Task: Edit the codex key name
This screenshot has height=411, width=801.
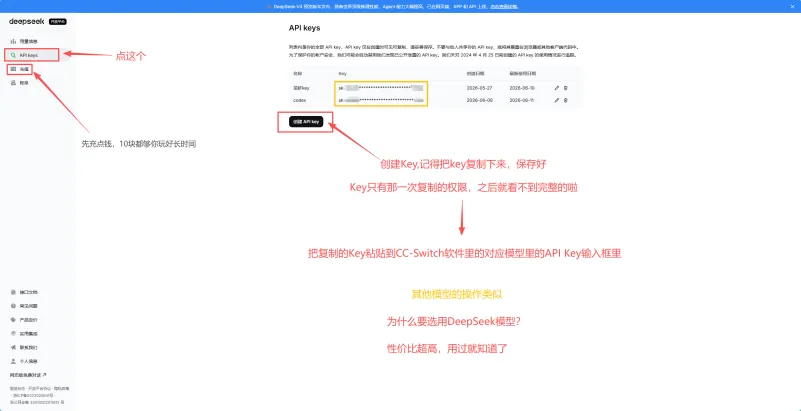Action: pyautogui.click(x=557, y=100)
